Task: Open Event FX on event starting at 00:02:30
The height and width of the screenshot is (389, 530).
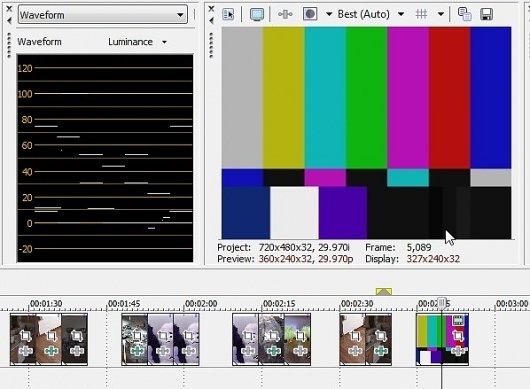Action: point(355,351)
